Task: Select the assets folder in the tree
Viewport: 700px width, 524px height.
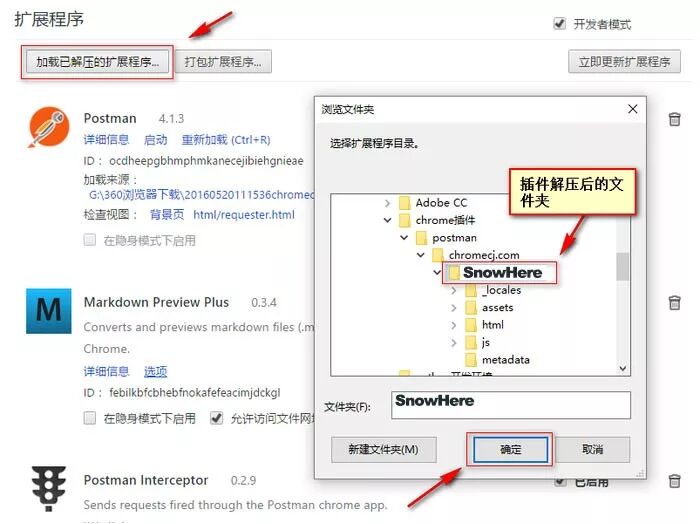Action: click(489, 308)
